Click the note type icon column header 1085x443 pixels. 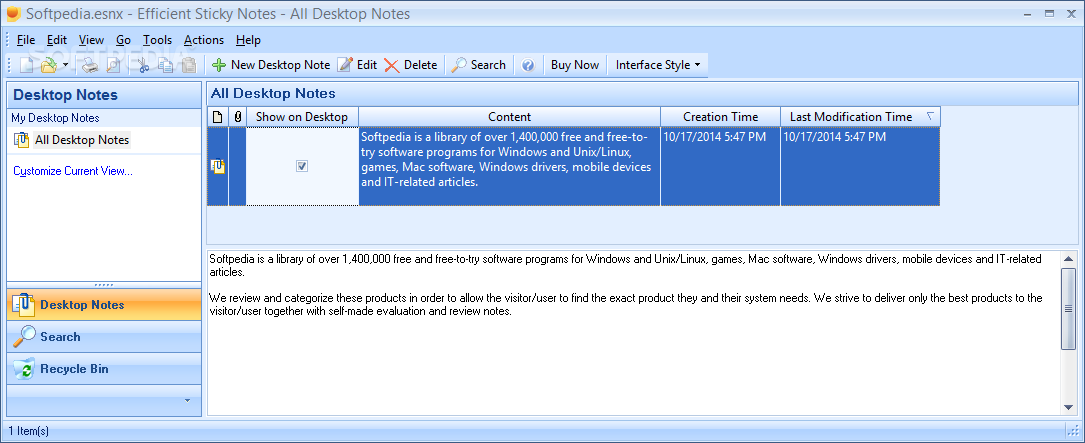[217, 117]
